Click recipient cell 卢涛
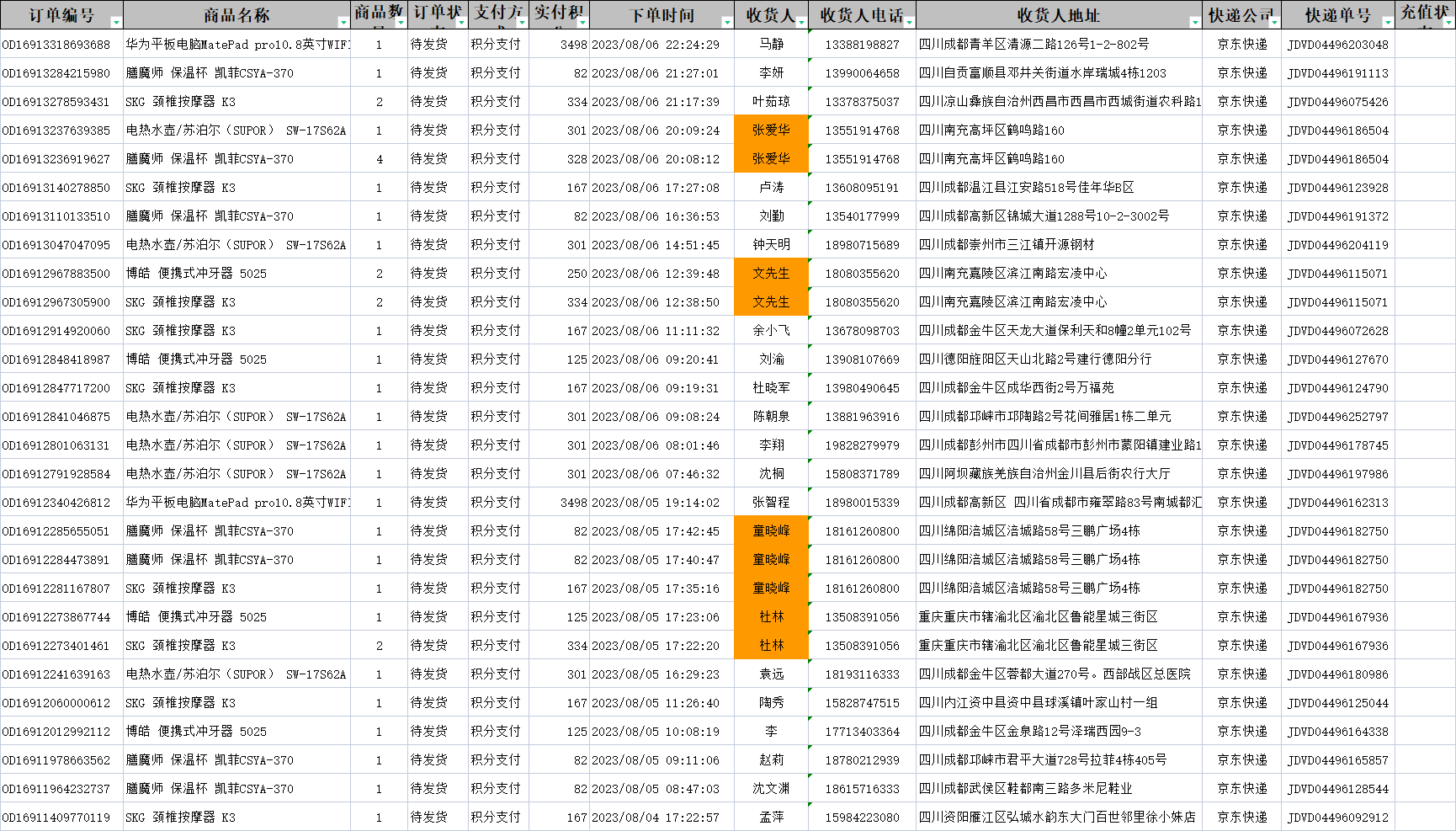1456x831 pixels. point(771,188)
